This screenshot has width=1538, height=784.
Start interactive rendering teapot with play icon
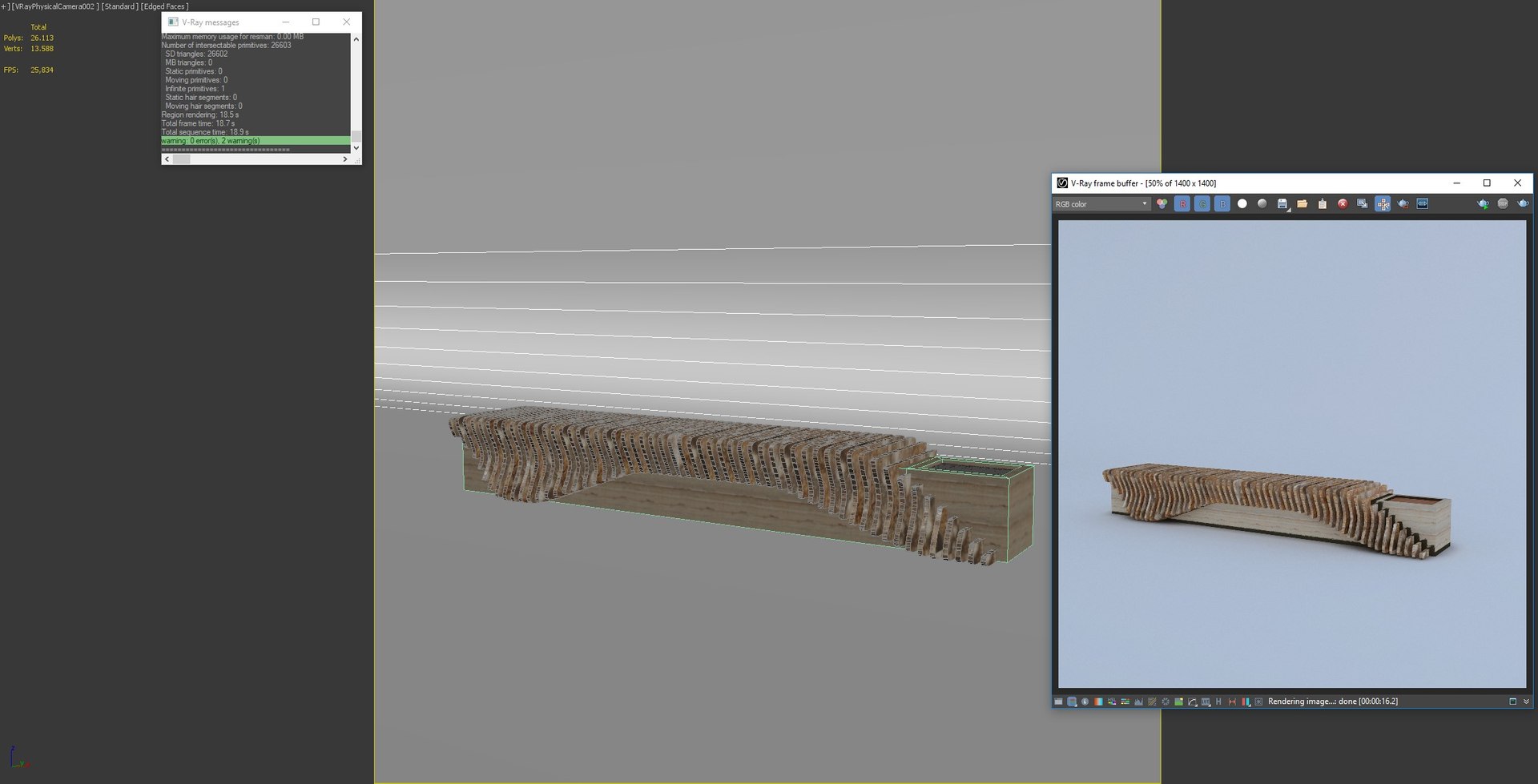[1484, 204]
